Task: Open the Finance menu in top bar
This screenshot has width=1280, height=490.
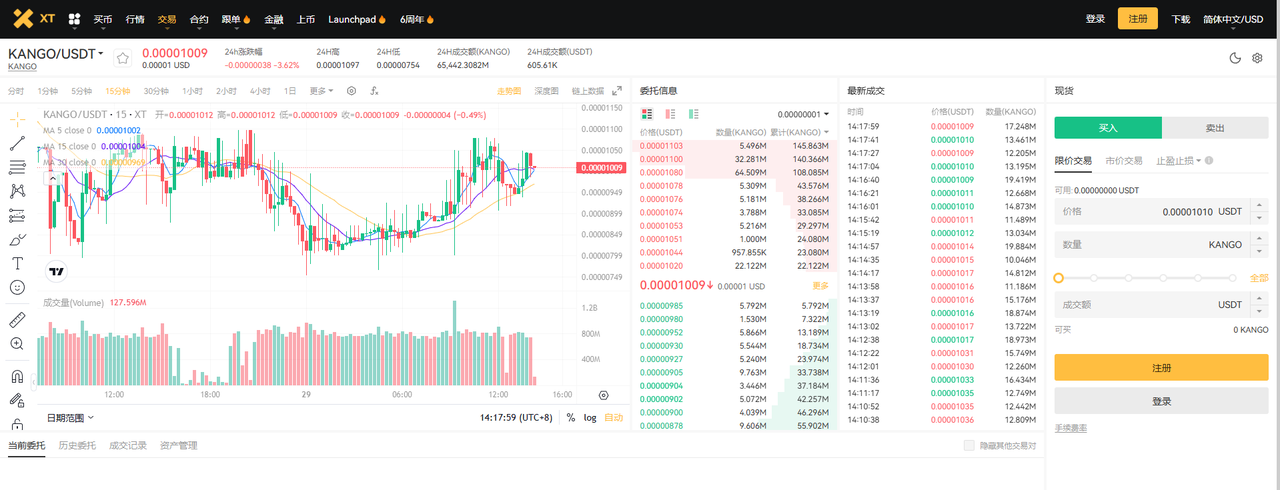Action: click(x=276, y=19)
